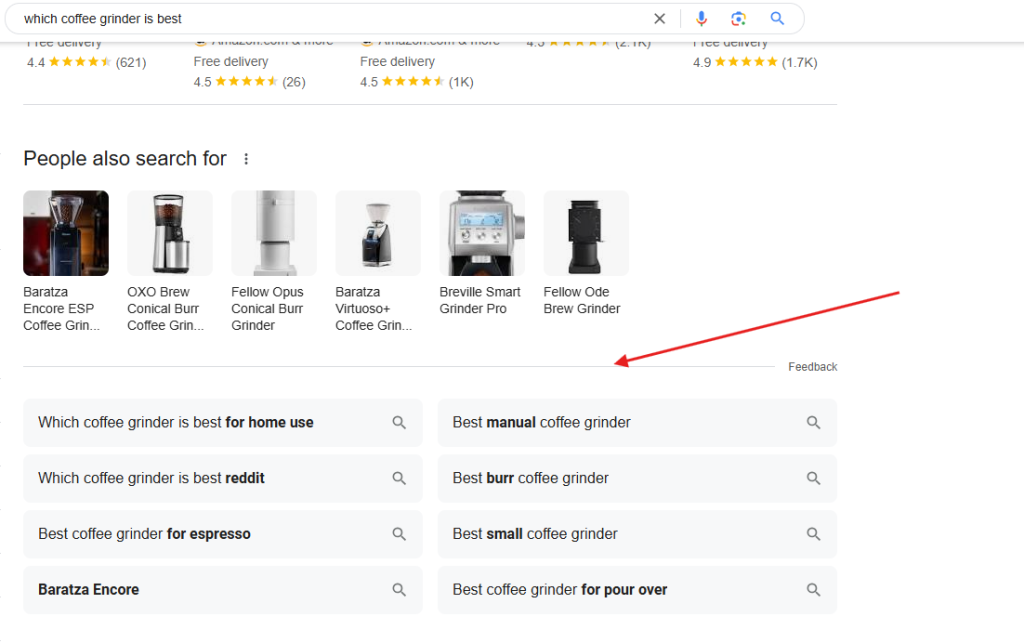Click the Fellow Ode Brew Grinder label

[582, 300]
